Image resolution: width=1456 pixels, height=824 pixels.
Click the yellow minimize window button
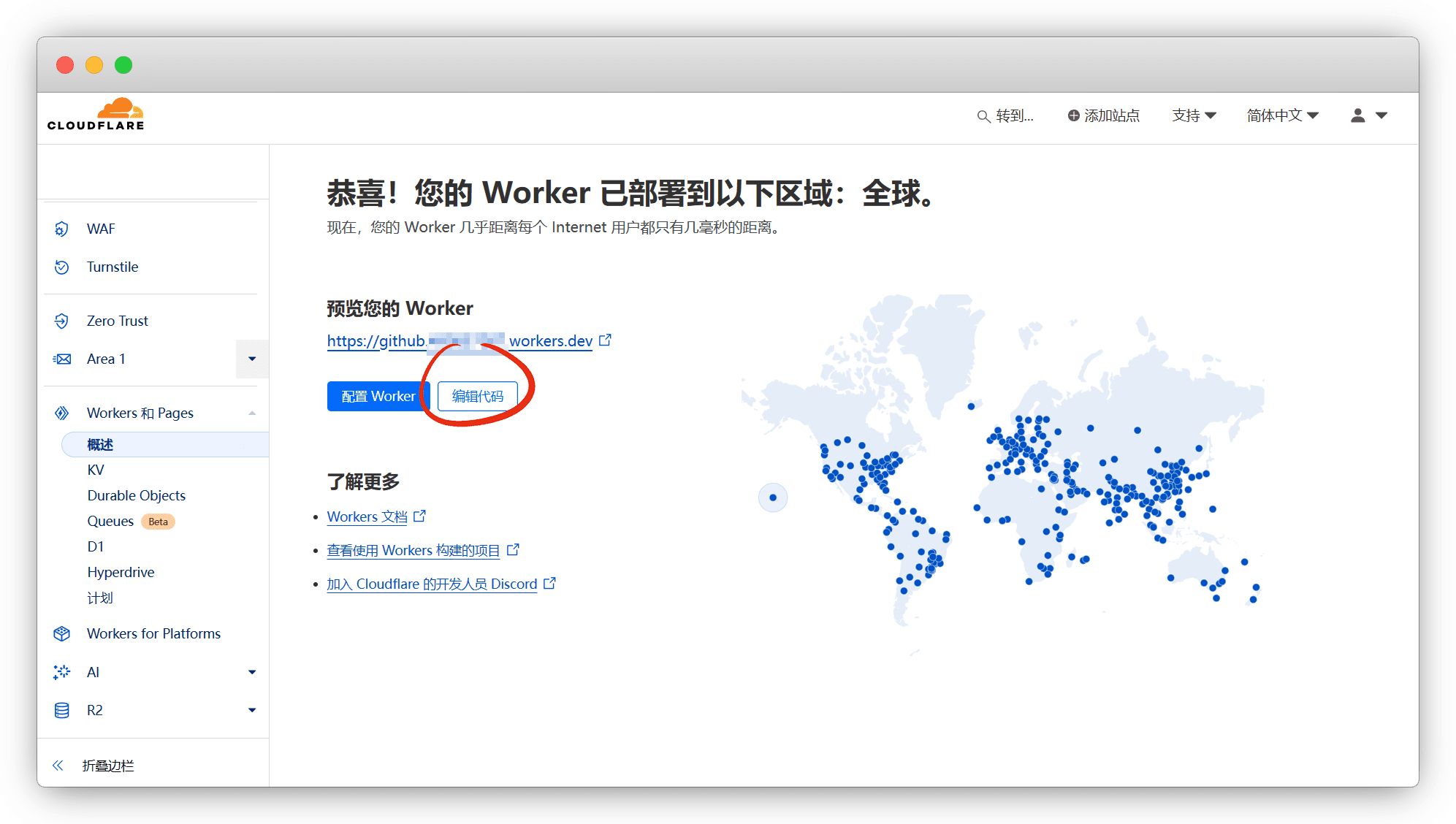tap(94, 65)
